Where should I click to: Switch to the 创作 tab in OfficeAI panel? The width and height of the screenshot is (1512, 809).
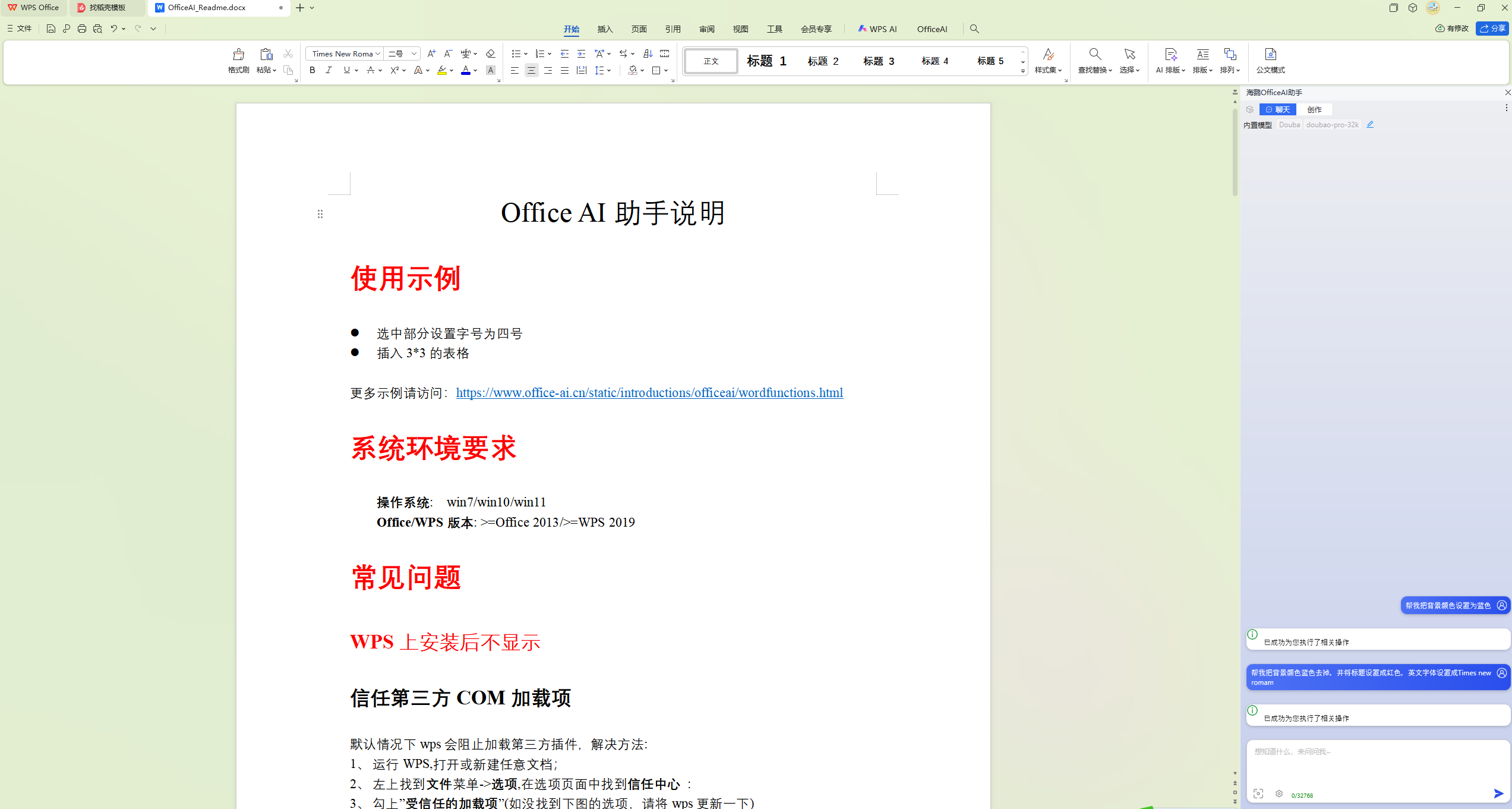click(x=1314, y=109)
